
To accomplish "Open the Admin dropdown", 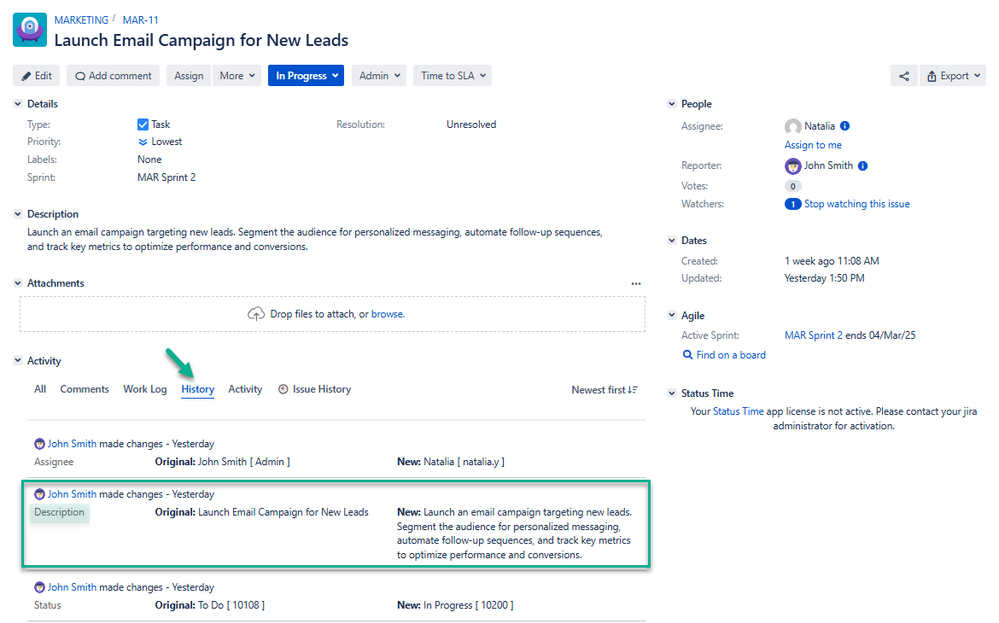I will 379,76.
